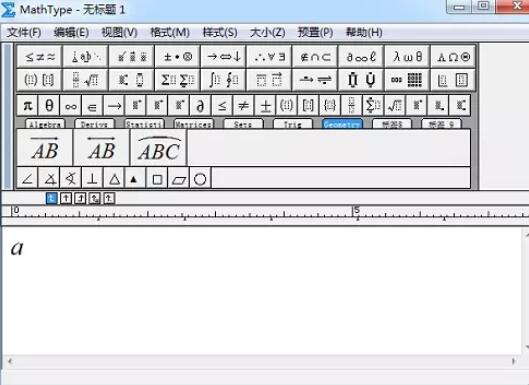Insert curly braces template from small bar
The height and width of the screenshot is (385, 529).
click(330, 106)
